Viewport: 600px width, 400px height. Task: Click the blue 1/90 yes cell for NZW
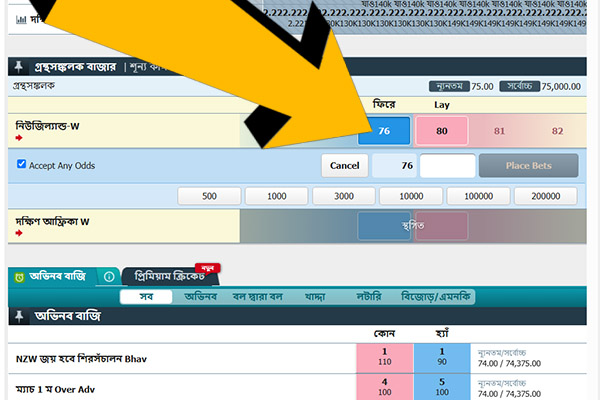[441, 358]
